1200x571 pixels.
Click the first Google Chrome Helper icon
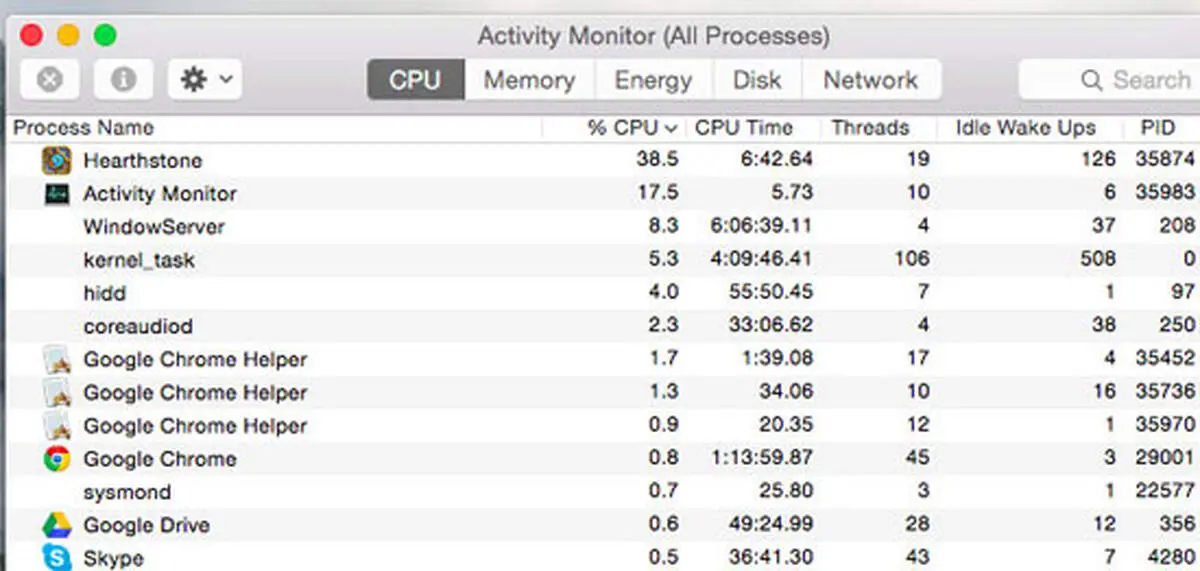(x=57, y=359)
